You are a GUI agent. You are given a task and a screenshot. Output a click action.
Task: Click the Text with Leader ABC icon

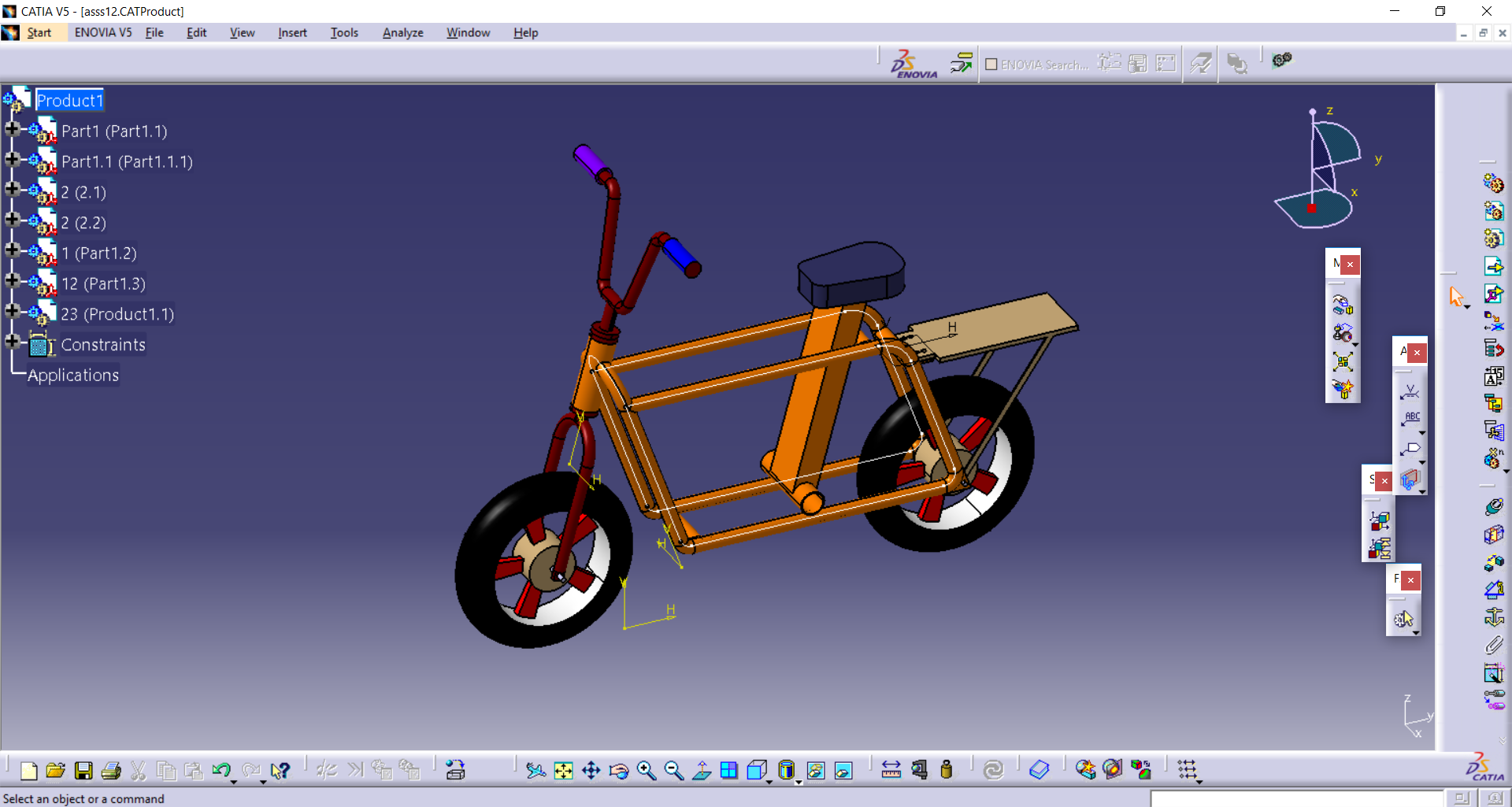(1410, 418)
